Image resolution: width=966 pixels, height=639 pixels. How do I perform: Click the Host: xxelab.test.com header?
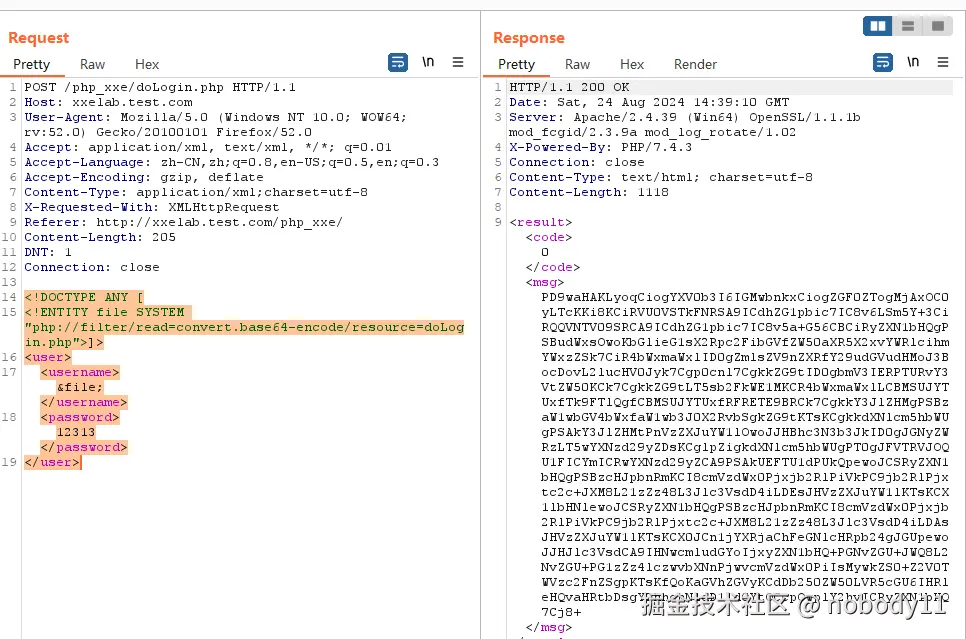click(108, 102)
